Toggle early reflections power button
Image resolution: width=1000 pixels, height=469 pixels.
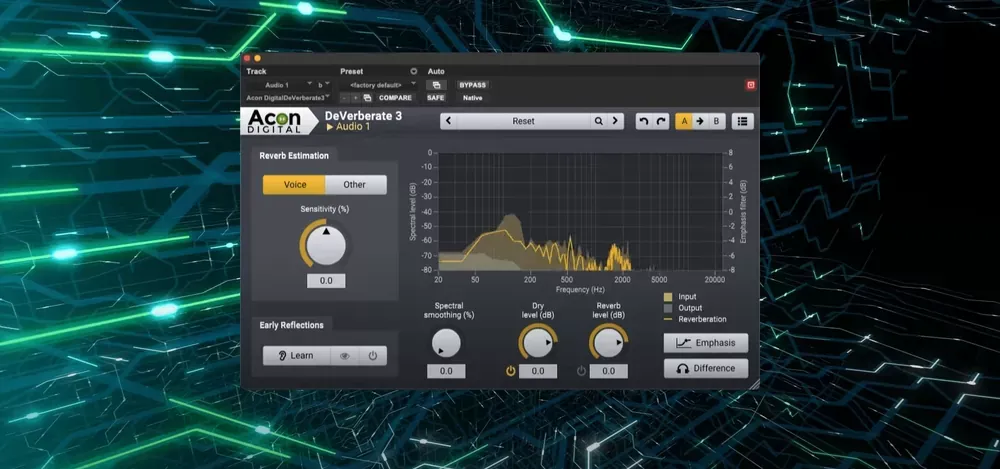(373, 355)
